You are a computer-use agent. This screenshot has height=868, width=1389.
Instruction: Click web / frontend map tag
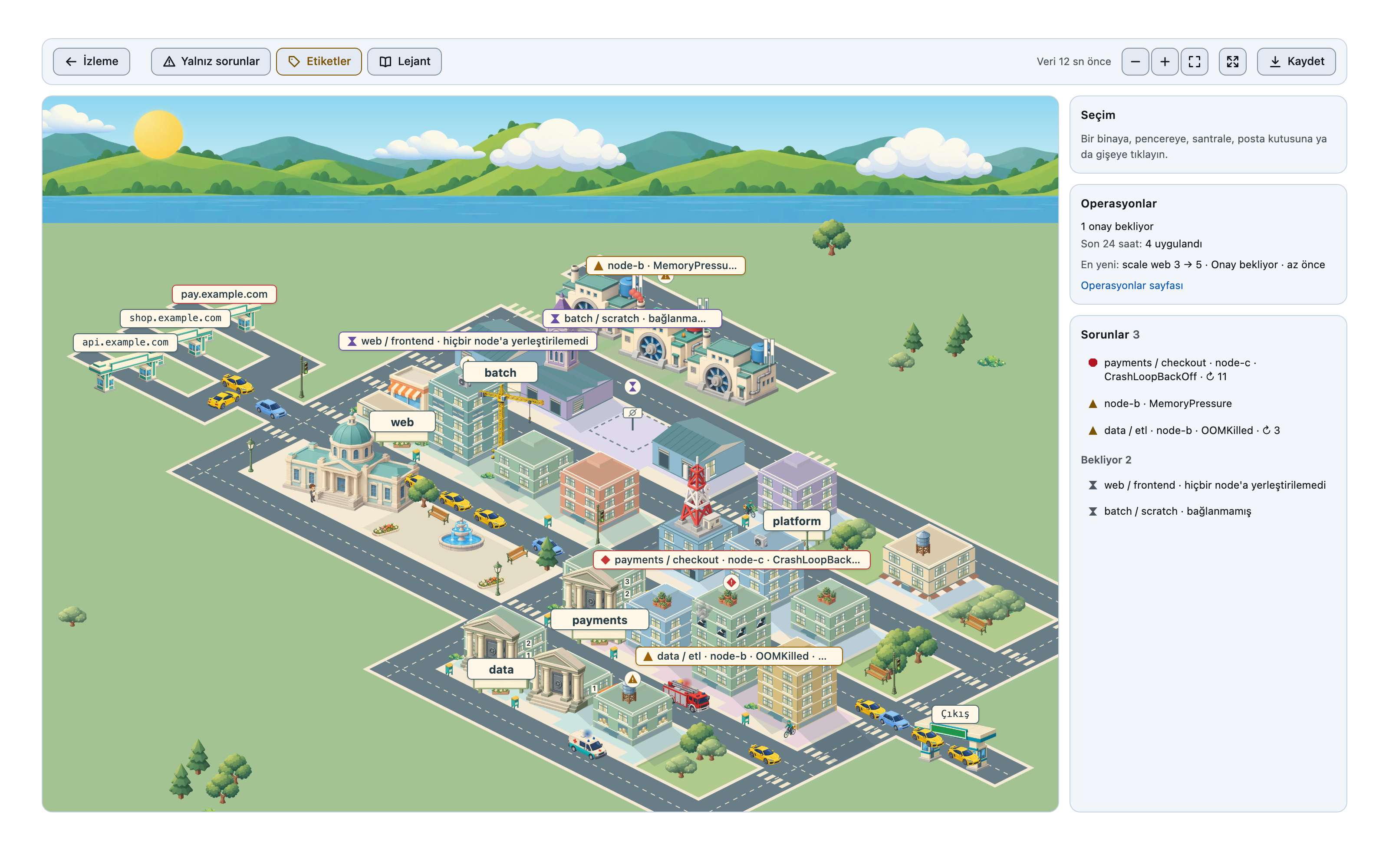click(468, 341)
